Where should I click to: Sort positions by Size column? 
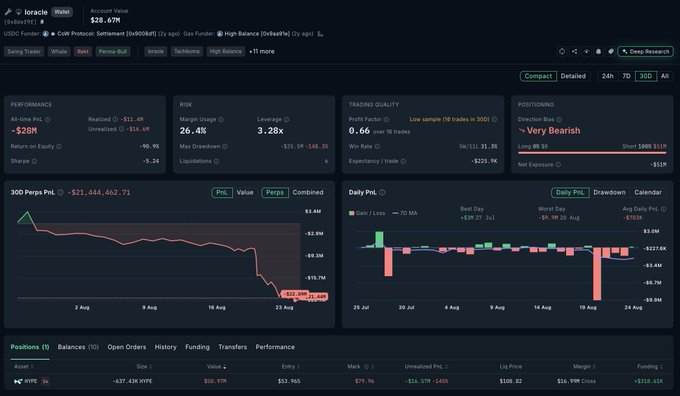tap(144, 367)
